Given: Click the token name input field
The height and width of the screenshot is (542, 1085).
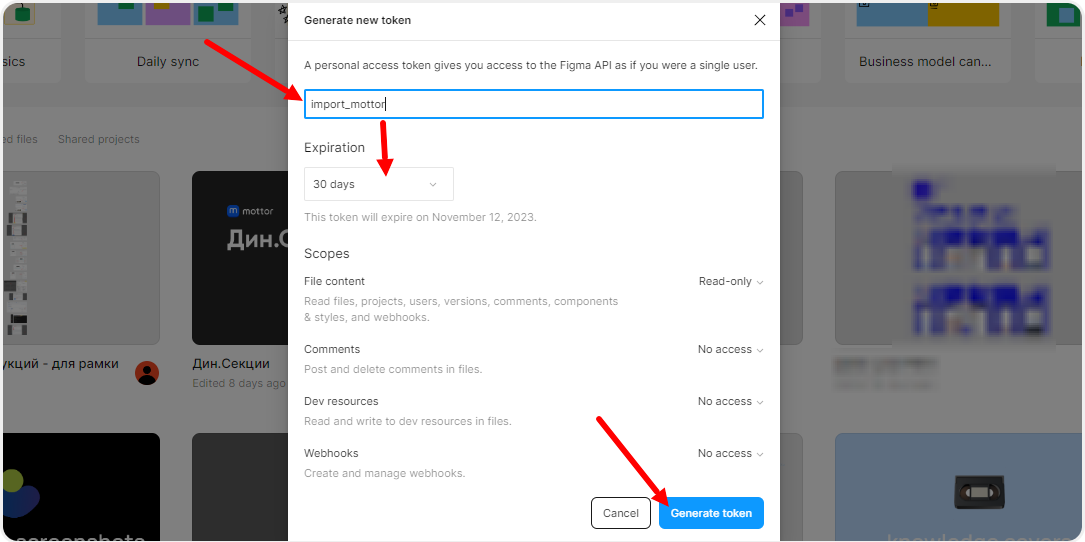Looking at the screenshot, I should (534, 104).
